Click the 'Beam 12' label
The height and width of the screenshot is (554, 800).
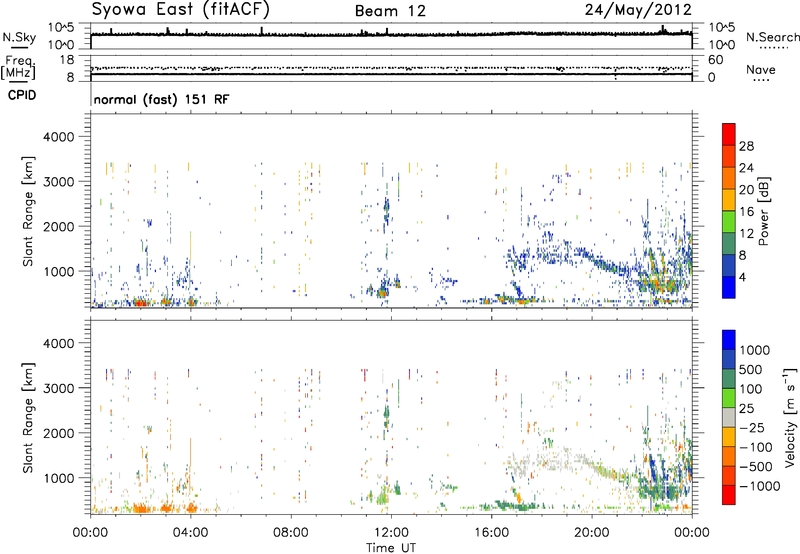(x=390, y=11)
